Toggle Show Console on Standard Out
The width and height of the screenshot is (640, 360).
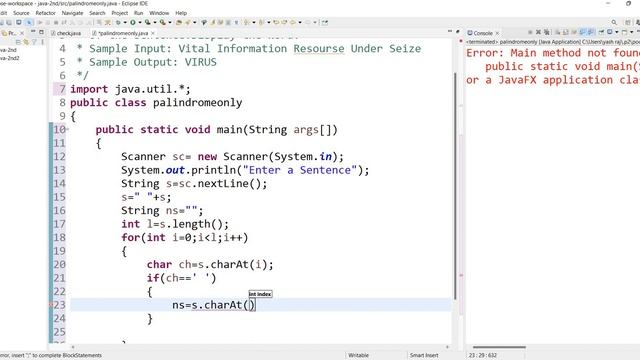click(x=582, y=32)
